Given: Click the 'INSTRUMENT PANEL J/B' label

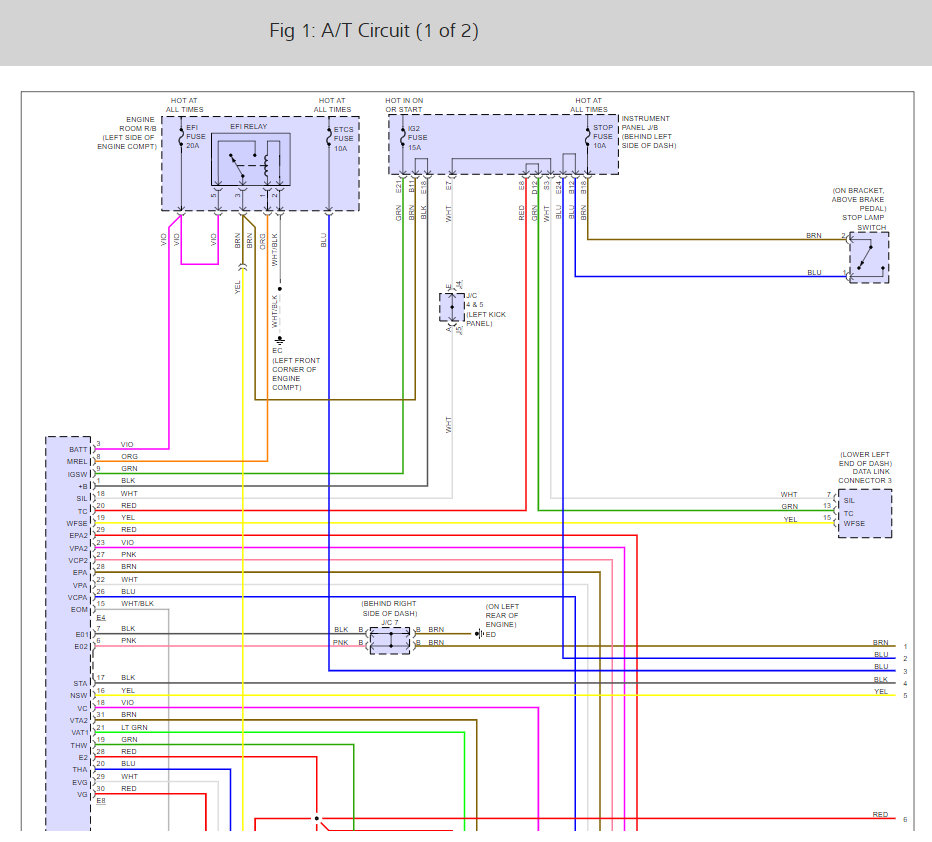Looking at the screenshot, I should [x=646, y=123].
